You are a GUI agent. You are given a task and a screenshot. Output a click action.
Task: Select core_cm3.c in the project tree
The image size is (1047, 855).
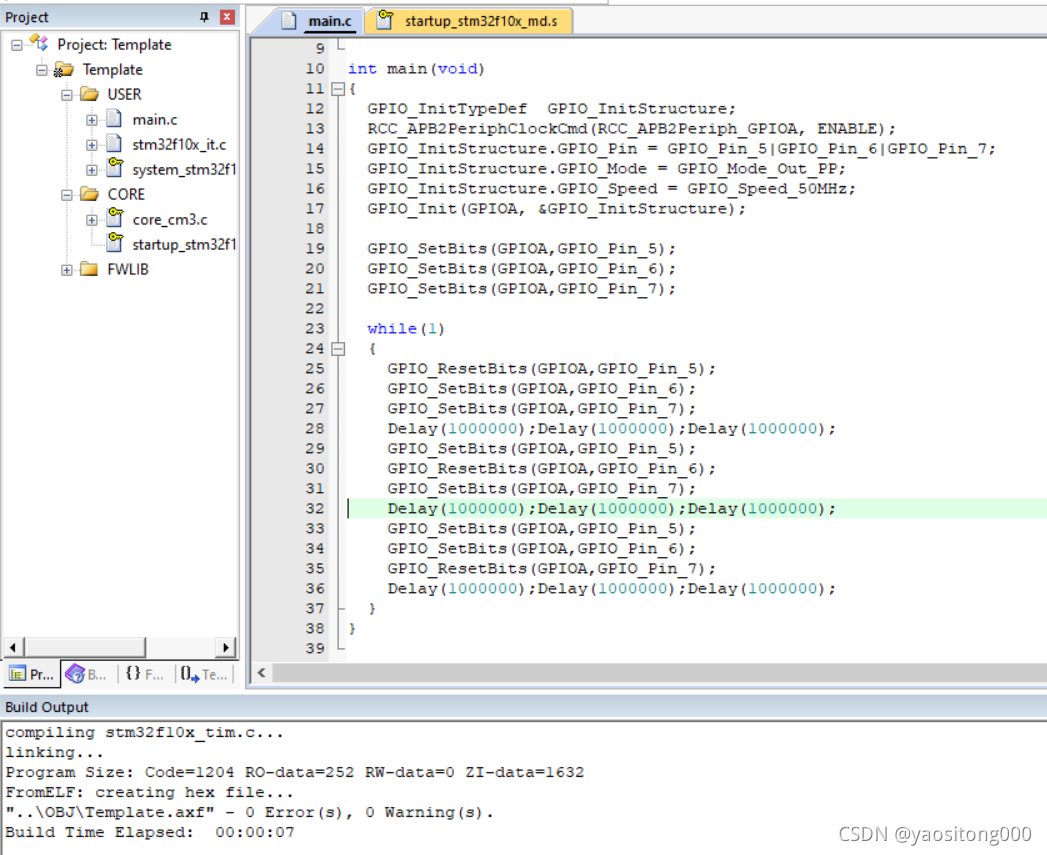coord(170,220)
